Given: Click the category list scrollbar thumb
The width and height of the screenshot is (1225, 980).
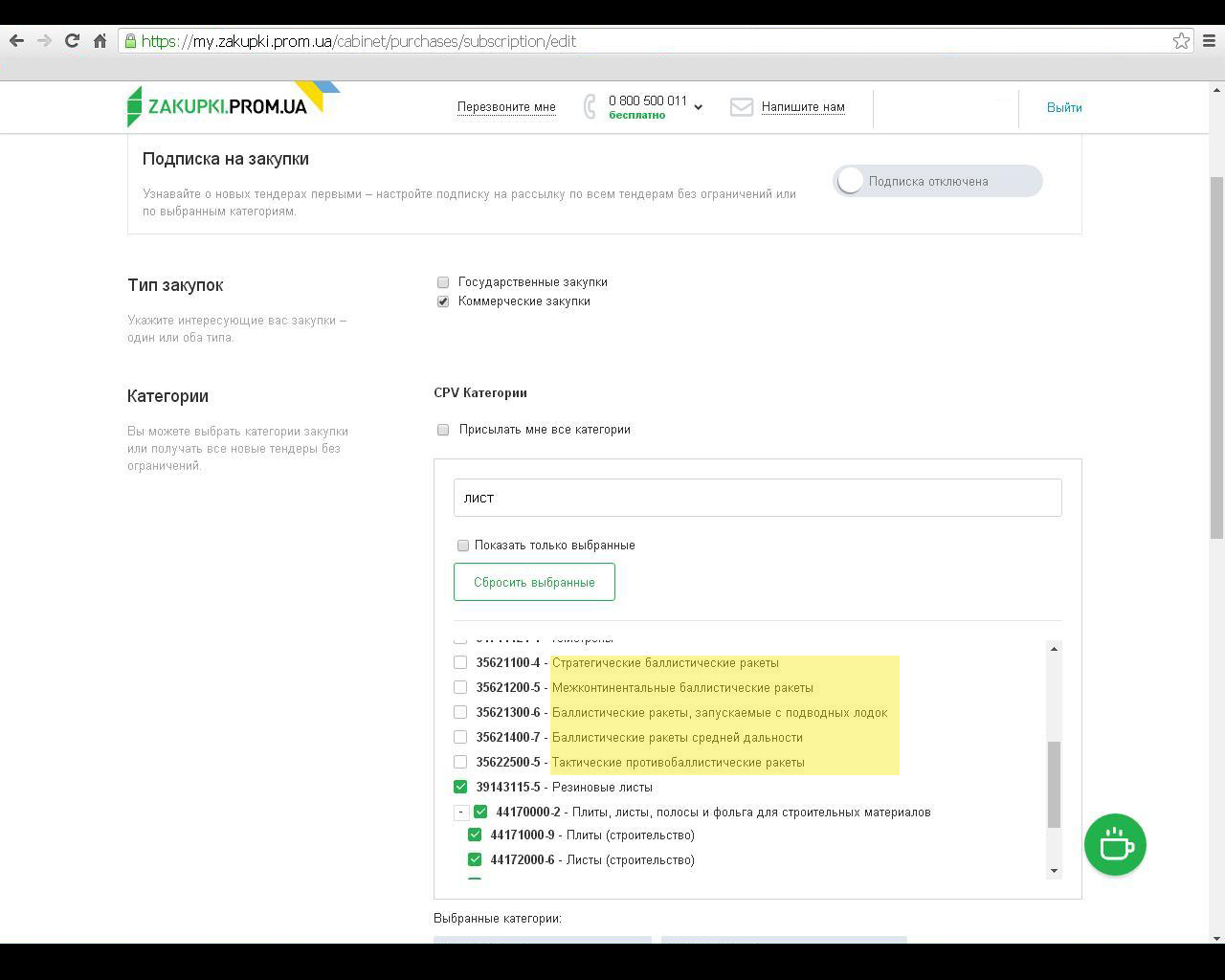Looking at the screenshot, I should click(x=1054, y=785).
